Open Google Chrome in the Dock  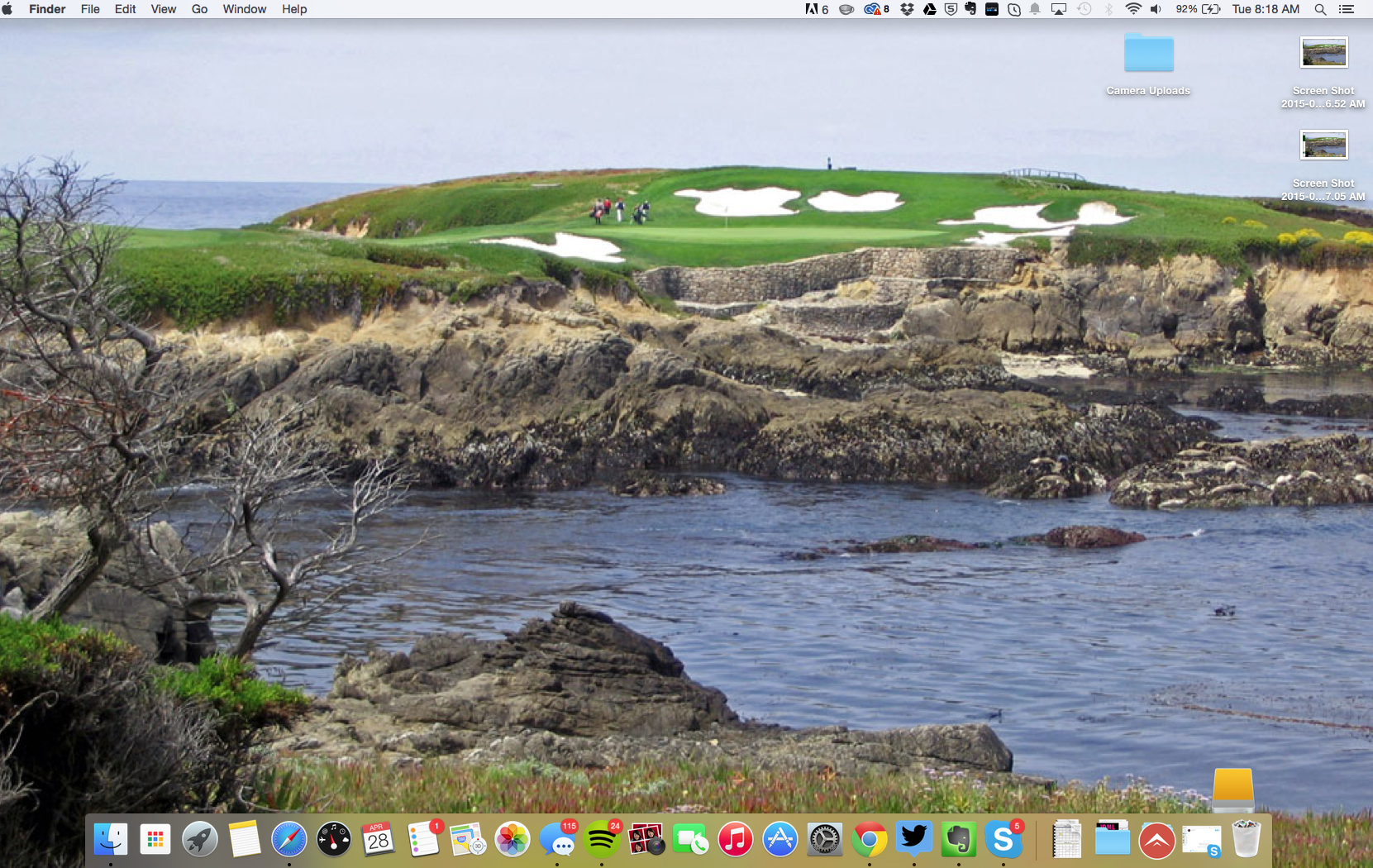click(869, 840)
